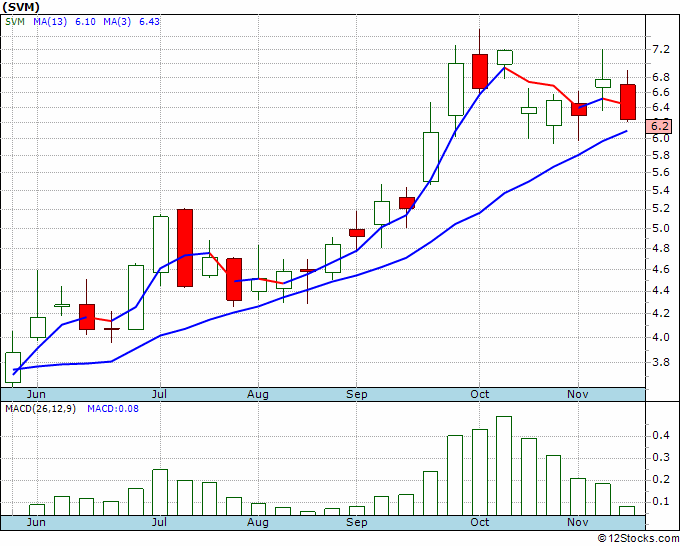Click Nov on the price chart date axis
This screenshot has width=680, height=546.
(x=578, y=394)
